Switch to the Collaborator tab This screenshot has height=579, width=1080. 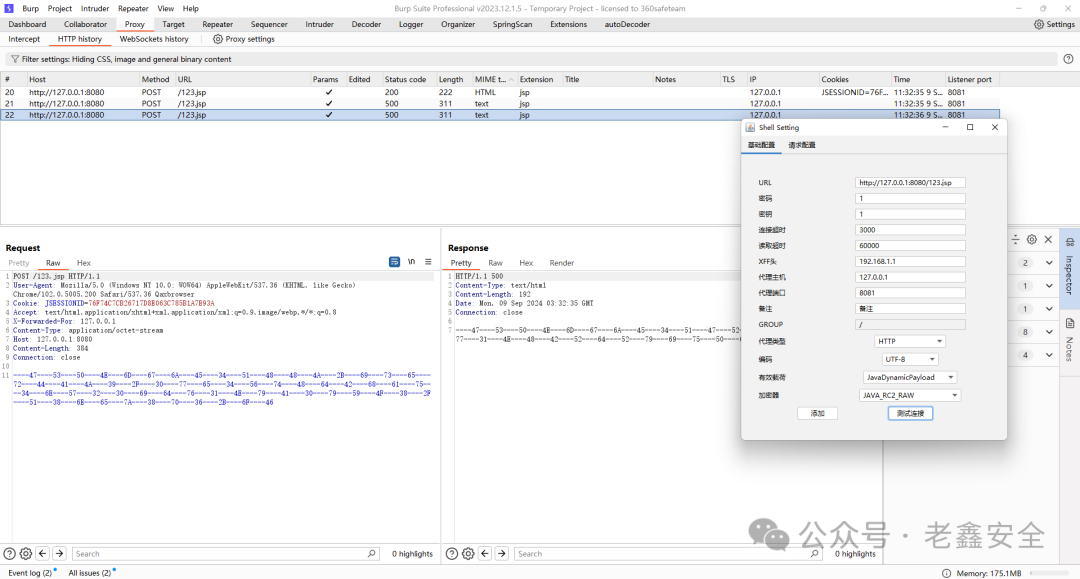pos(85,24)
